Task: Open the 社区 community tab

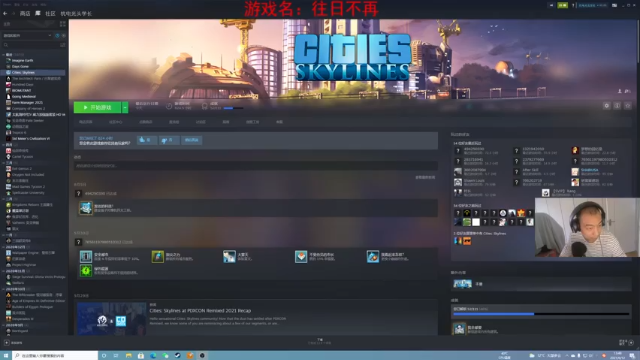Action: pos(50,13)
